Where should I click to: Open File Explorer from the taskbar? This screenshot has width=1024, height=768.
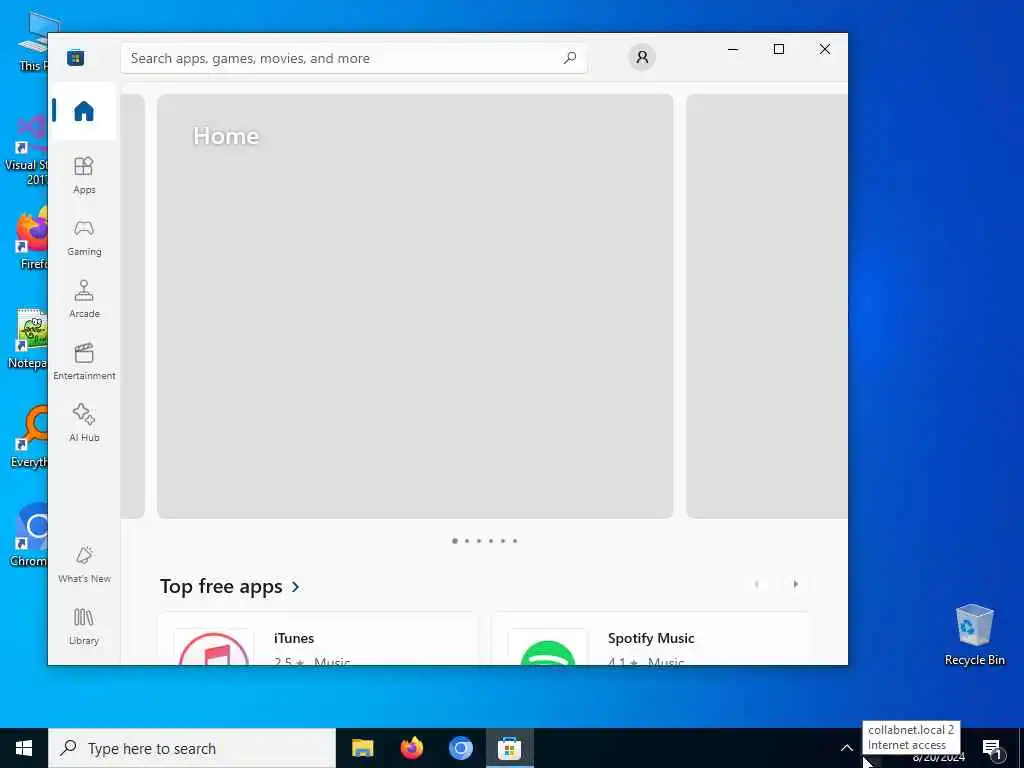click(x=362, y=748)
